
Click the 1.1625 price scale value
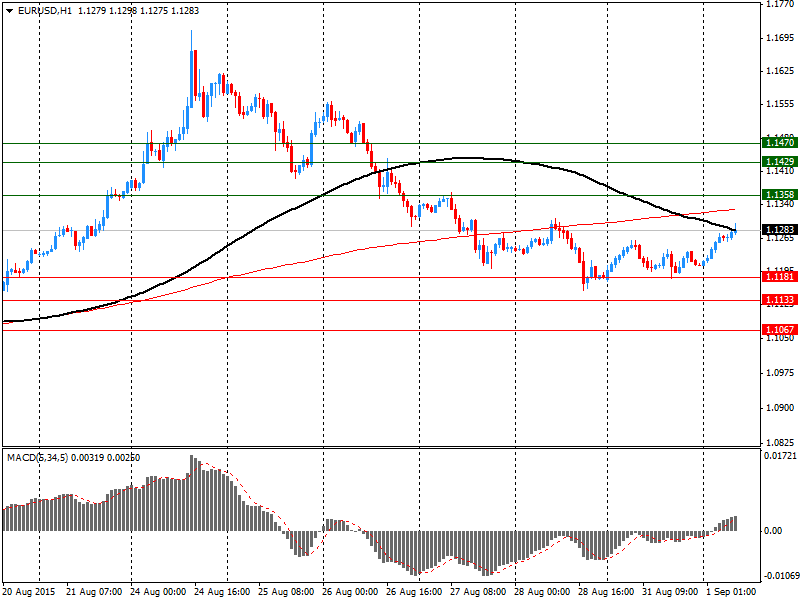[x=780, y=71]
